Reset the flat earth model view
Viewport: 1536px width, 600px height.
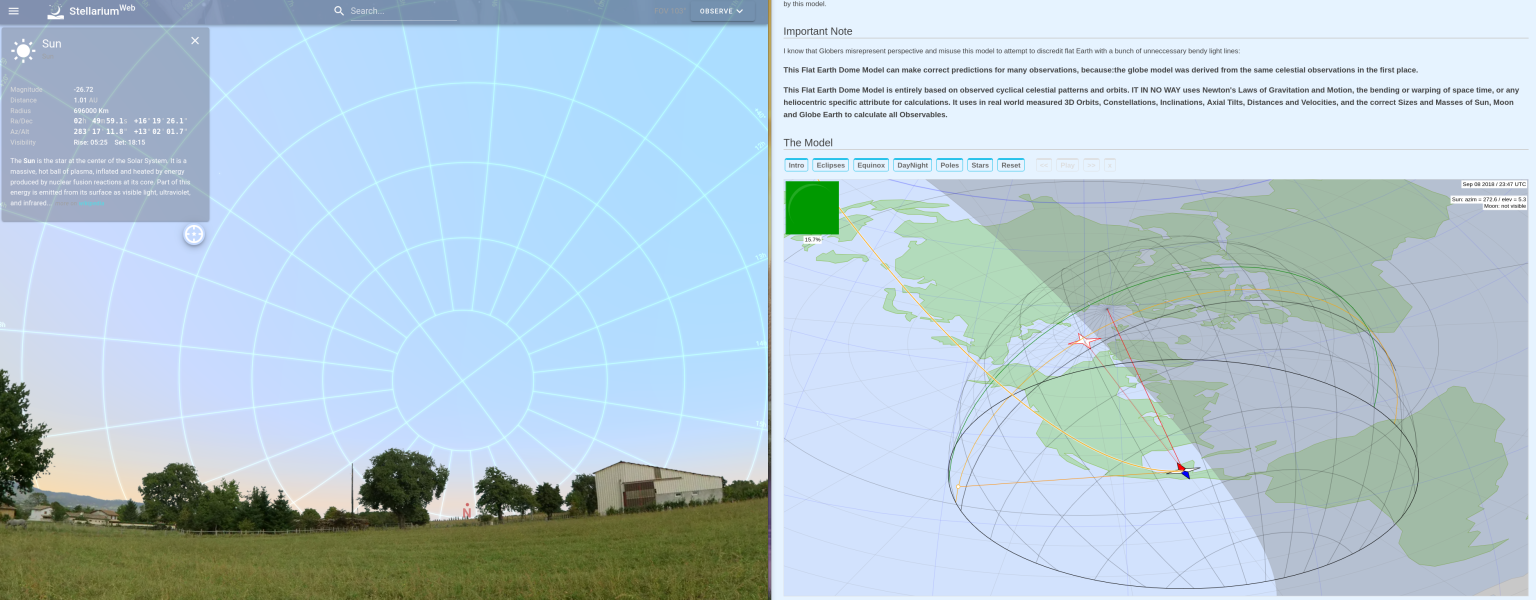pyautogui.click(x=1010, y=165)
